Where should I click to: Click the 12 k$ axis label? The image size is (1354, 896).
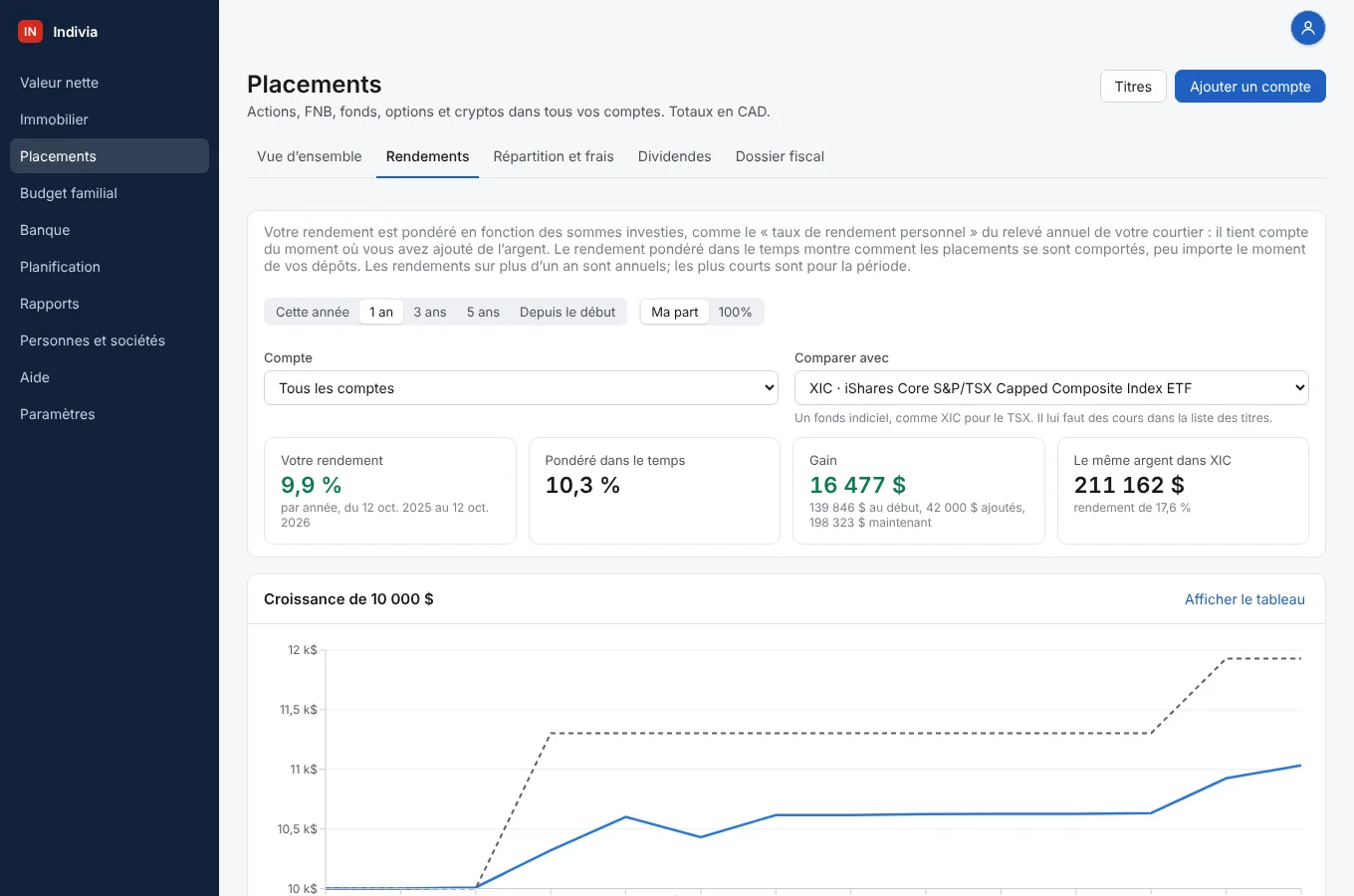tap(303, 650)
